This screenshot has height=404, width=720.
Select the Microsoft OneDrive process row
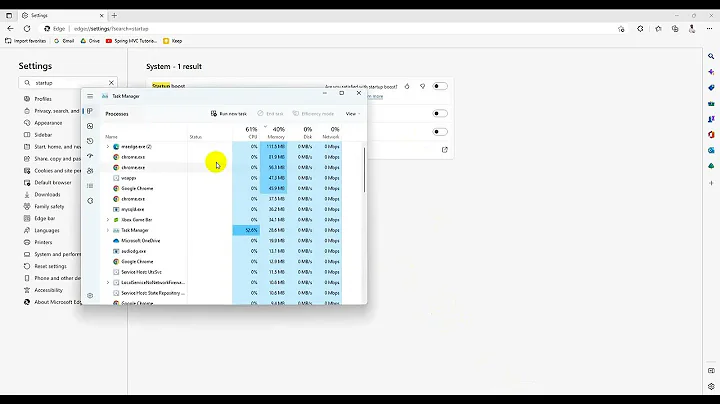pos(223,241)
